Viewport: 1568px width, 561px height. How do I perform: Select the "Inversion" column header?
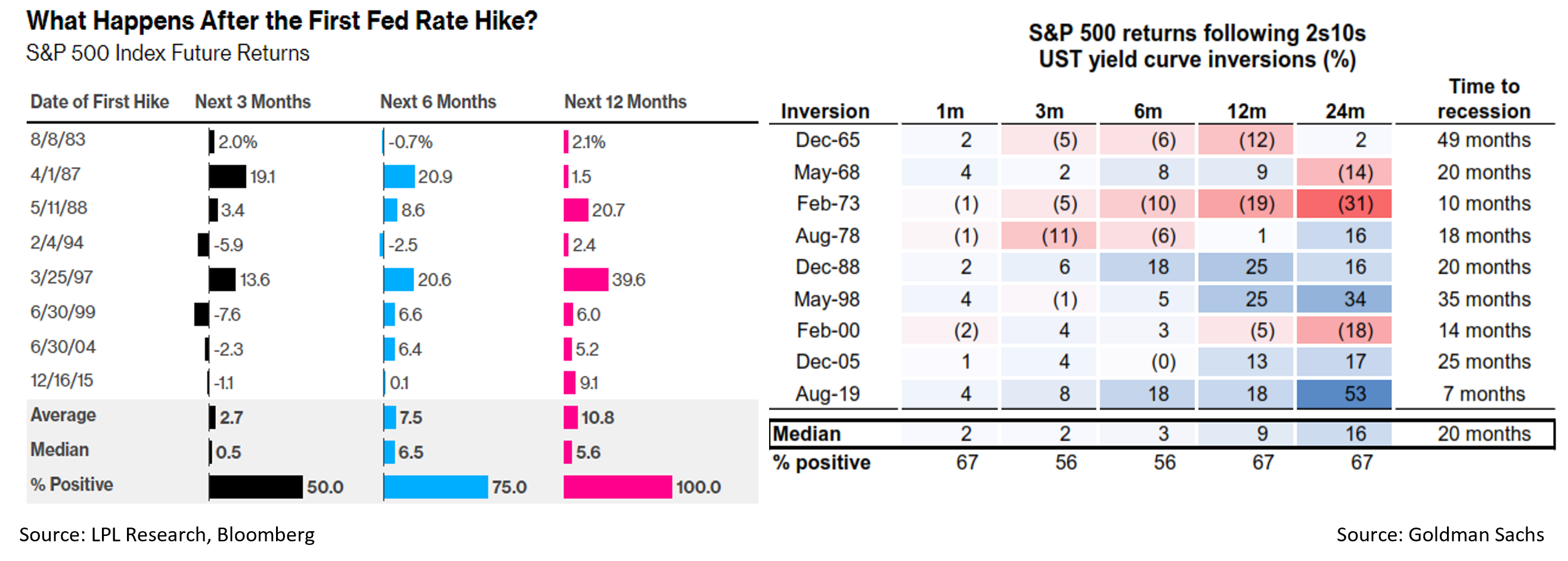pos(825,111)
